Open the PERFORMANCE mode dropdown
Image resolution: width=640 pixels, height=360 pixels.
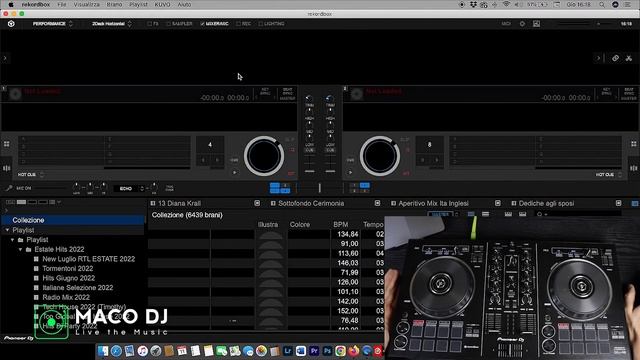53,24
